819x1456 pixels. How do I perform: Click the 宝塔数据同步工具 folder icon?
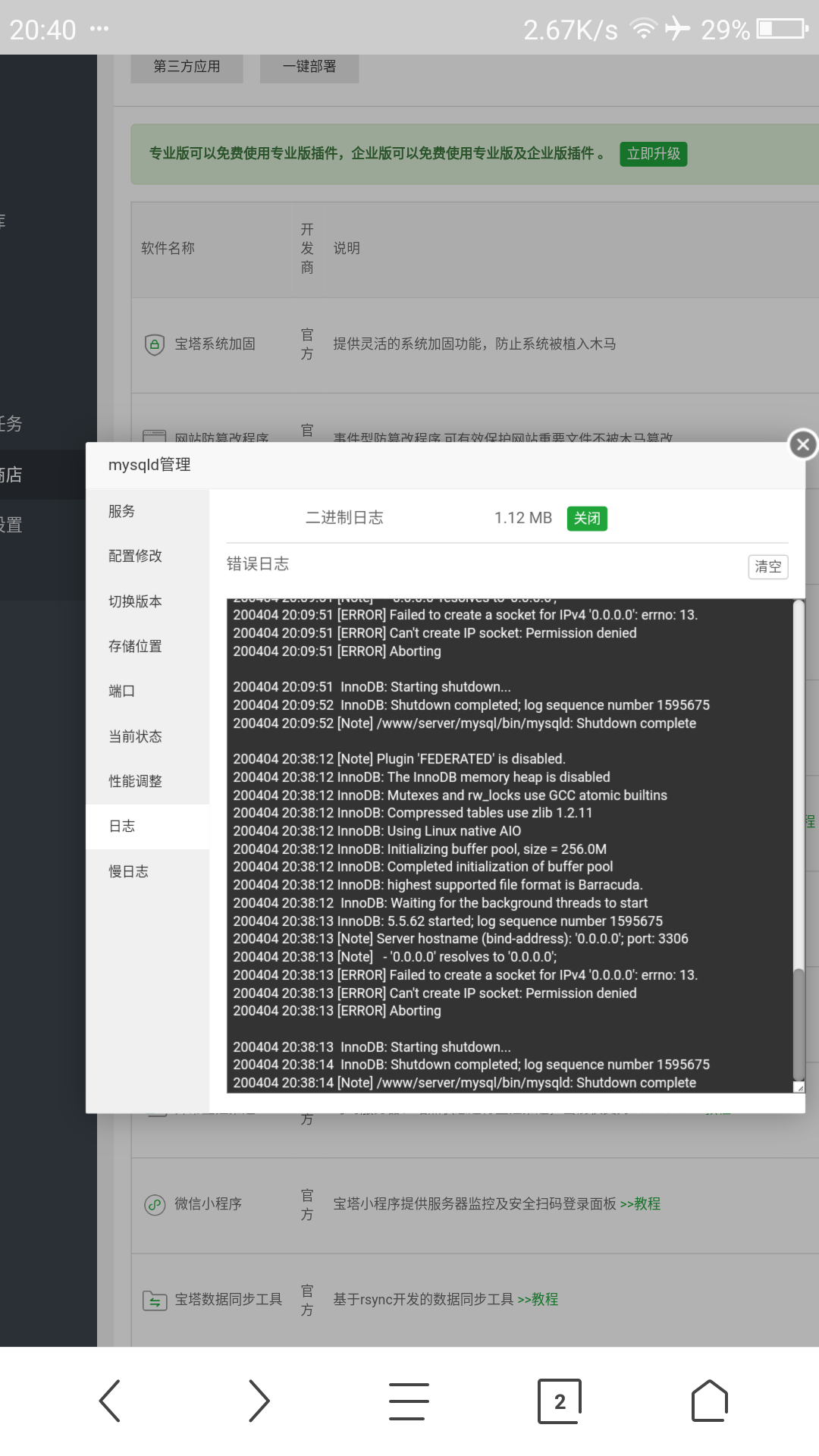(155, 1300)
